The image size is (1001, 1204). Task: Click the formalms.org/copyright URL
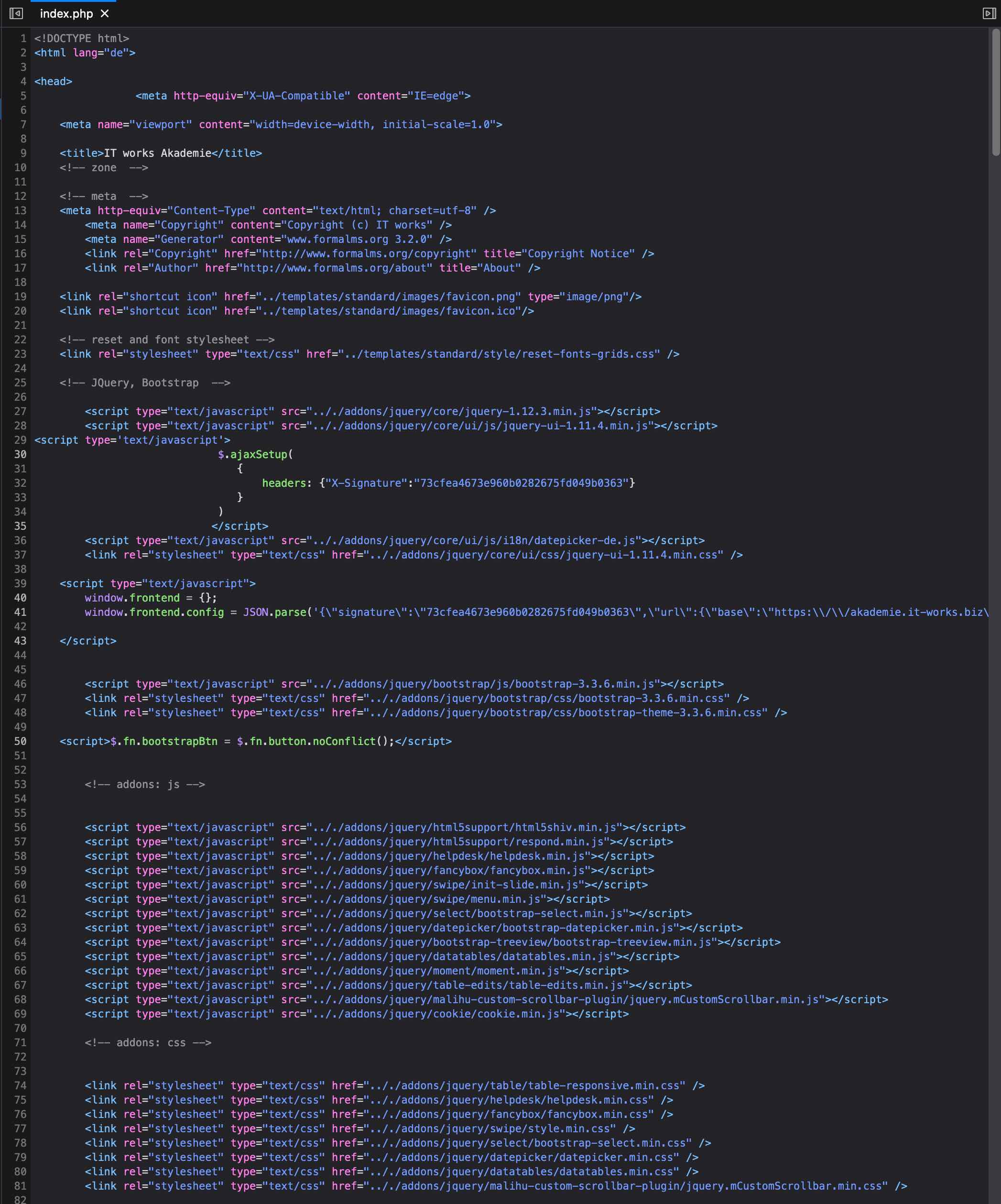point(367,253)
